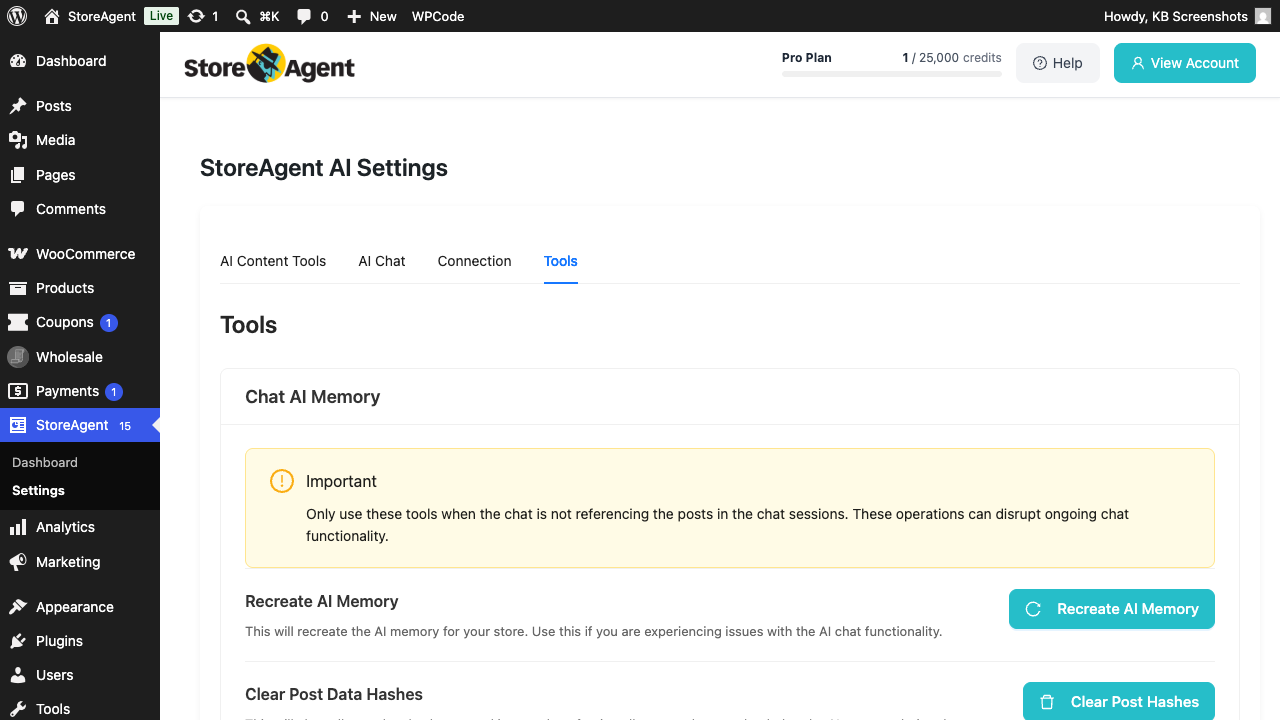This screenshot has height=720, width=1280.
Task: Click the Appearance paintbrush icon
Action: 18,607
